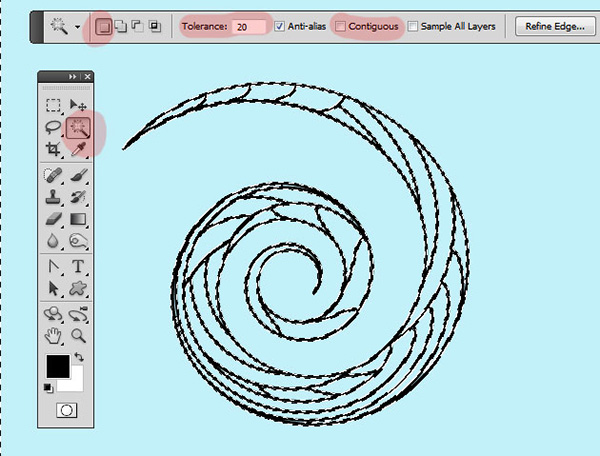Select the Move tool

pyautogui.click(x=78, y=105)
